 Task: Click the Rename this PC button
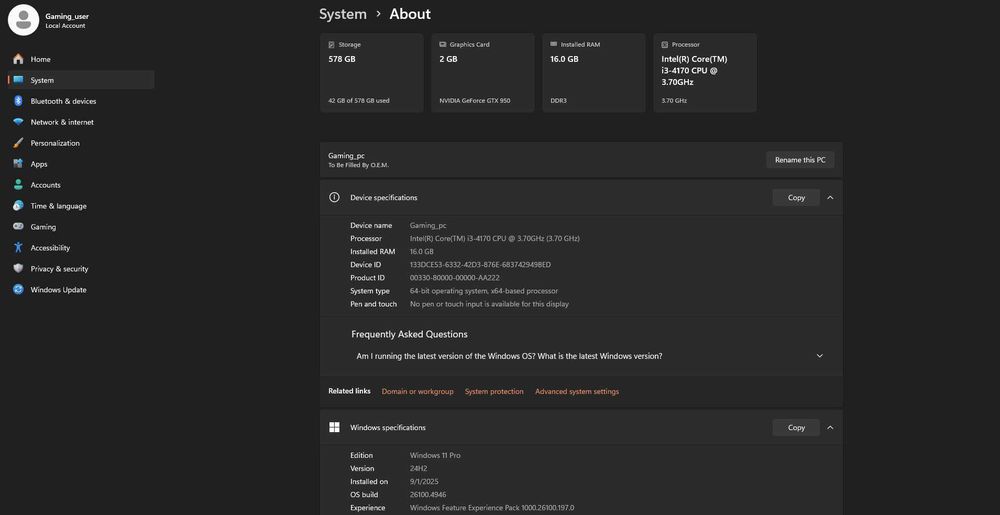[800, 160]
